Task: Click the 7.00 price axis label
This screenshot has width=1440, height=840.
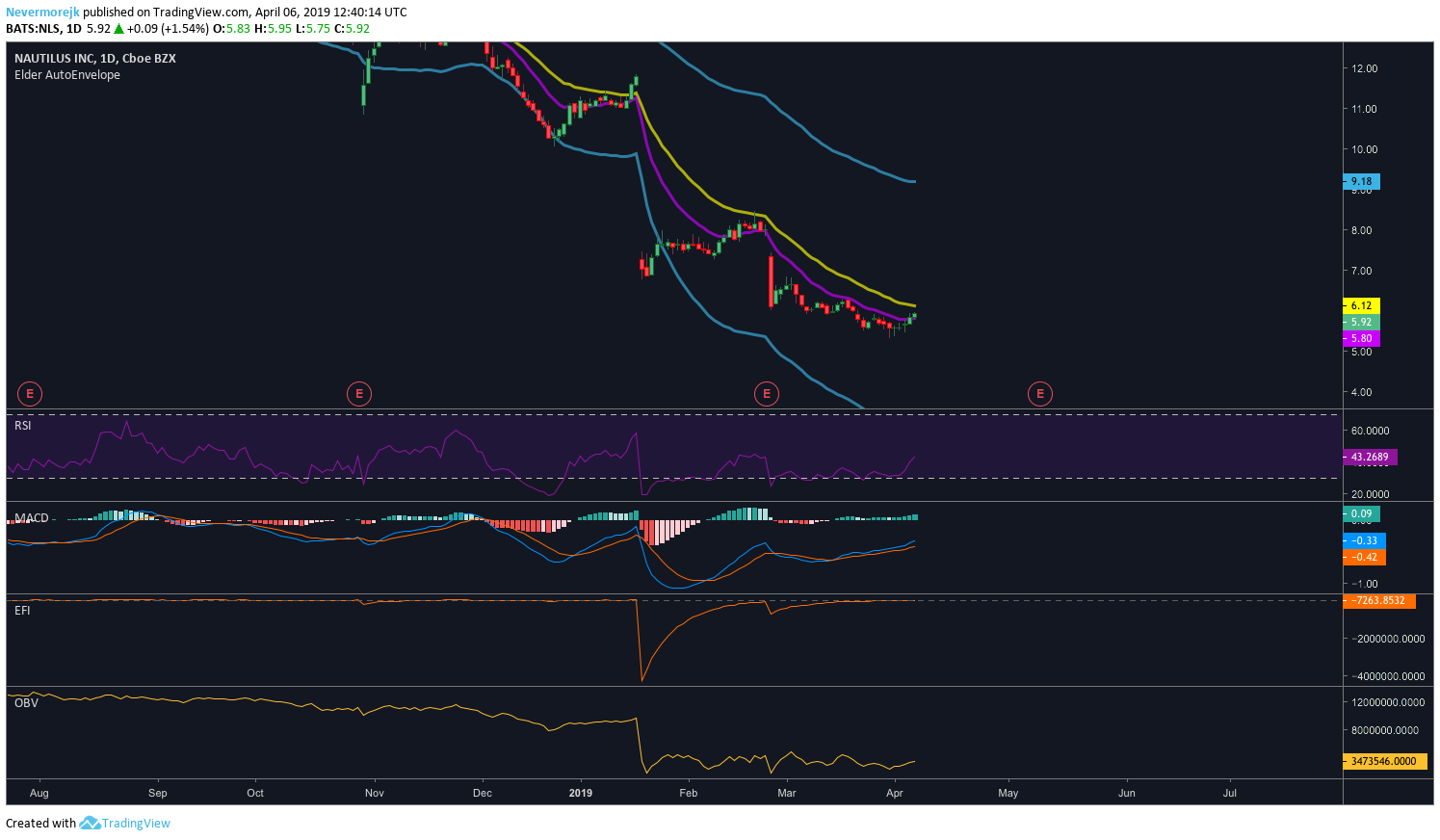Action: tap(1362, 271)
